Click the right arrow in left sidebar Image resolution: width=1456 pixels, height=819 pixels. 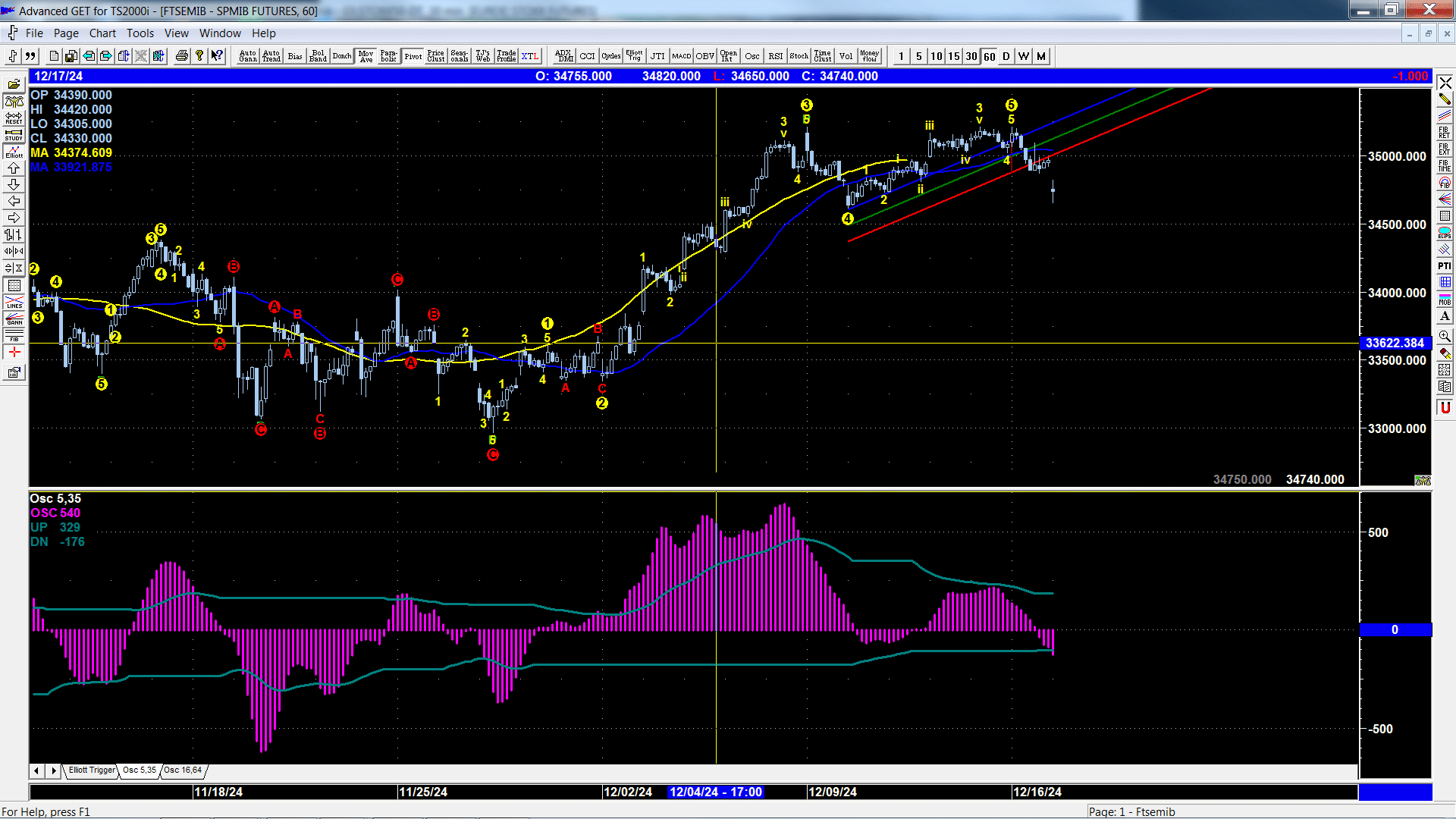[14, 218]
